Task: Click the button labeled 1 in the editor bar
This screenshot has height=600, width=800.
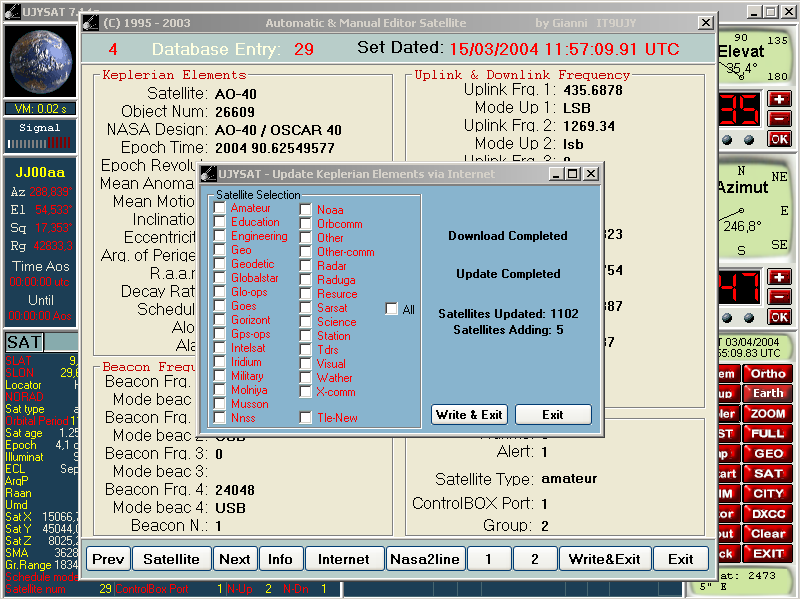Action: [x=489, y=559]
